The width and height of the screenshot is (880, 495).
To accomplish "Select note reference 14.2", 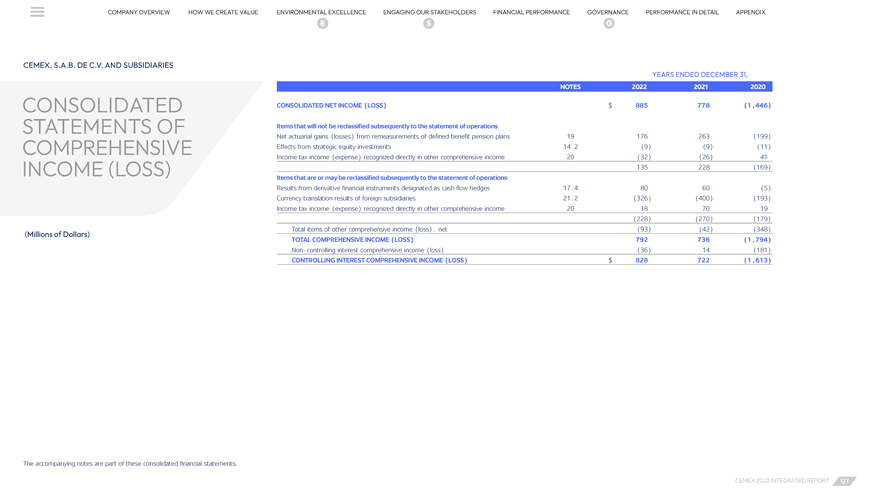I will (570, 146).
